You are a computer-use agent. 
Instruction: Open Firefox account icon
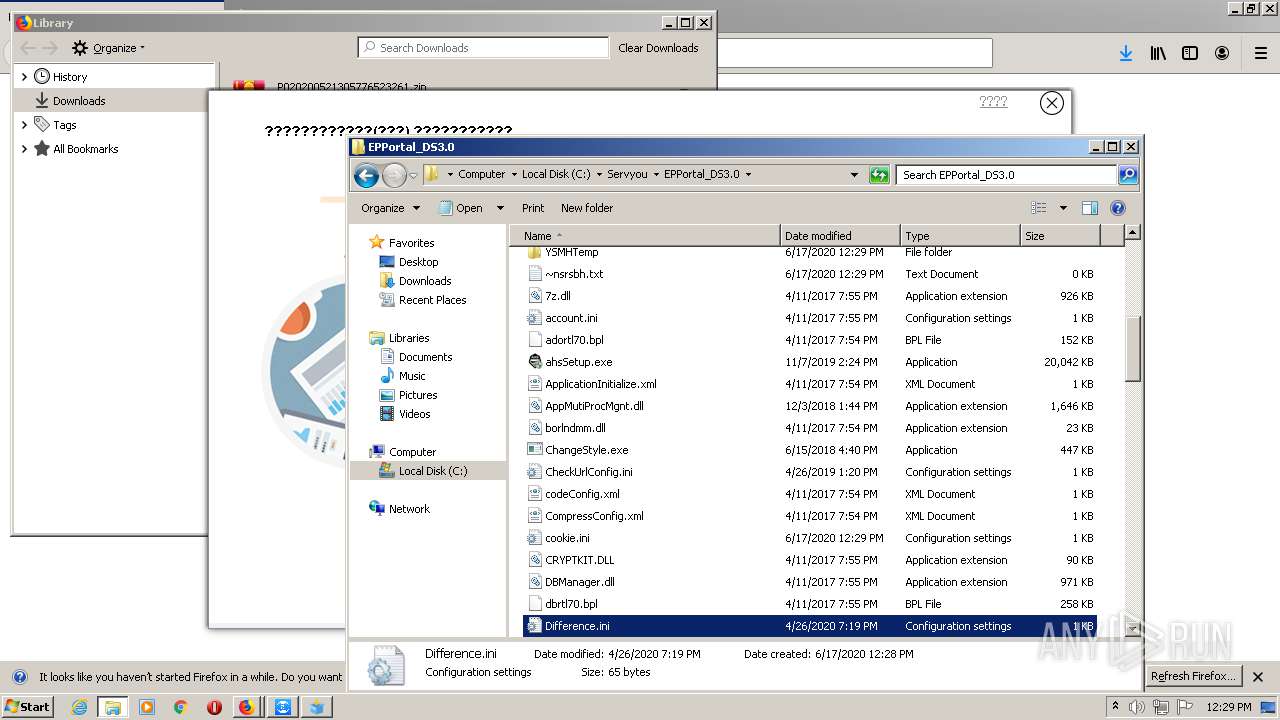pos(1222,53)
